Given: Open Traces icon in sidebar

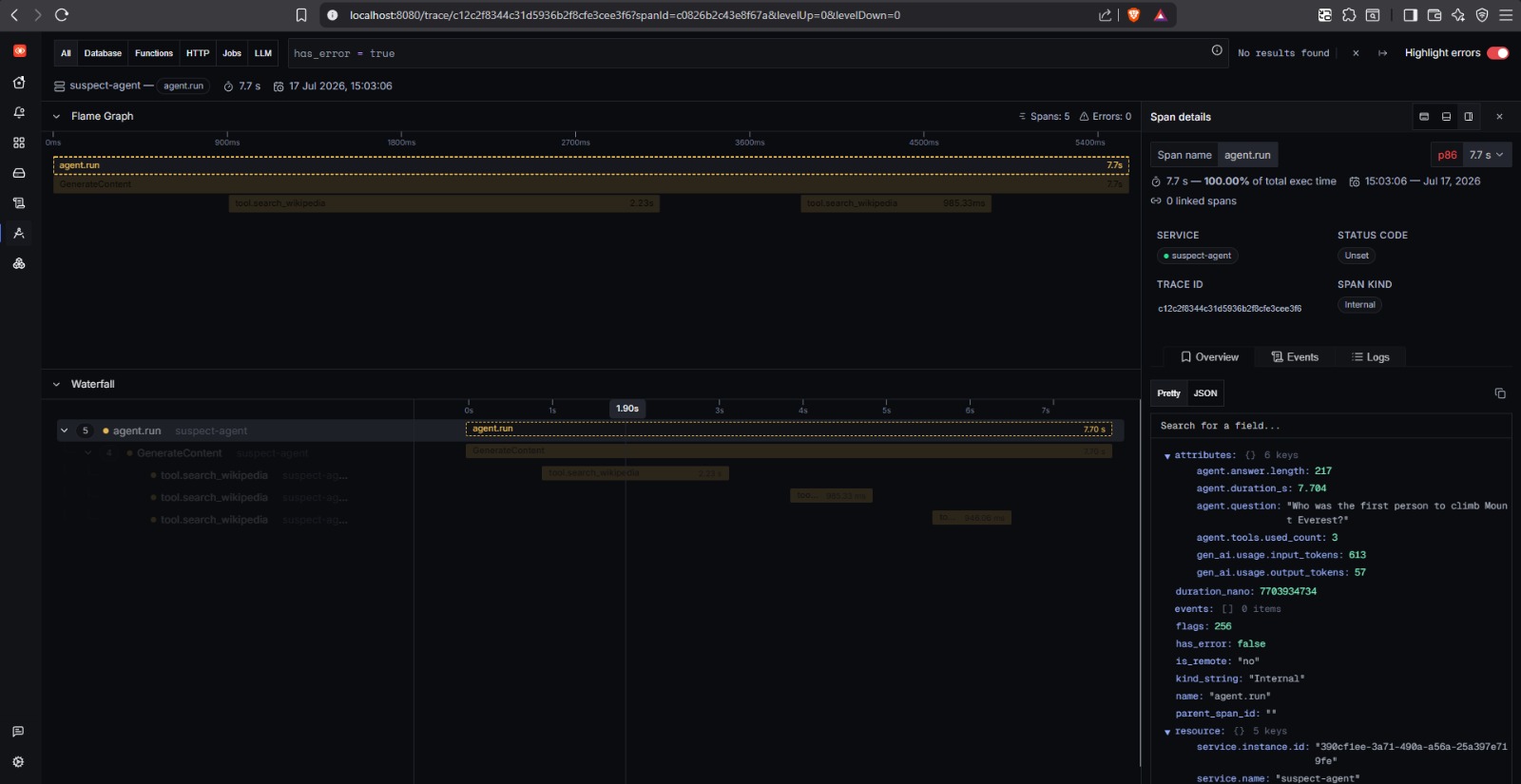Looking at the screenshot, I should (19, 233).
